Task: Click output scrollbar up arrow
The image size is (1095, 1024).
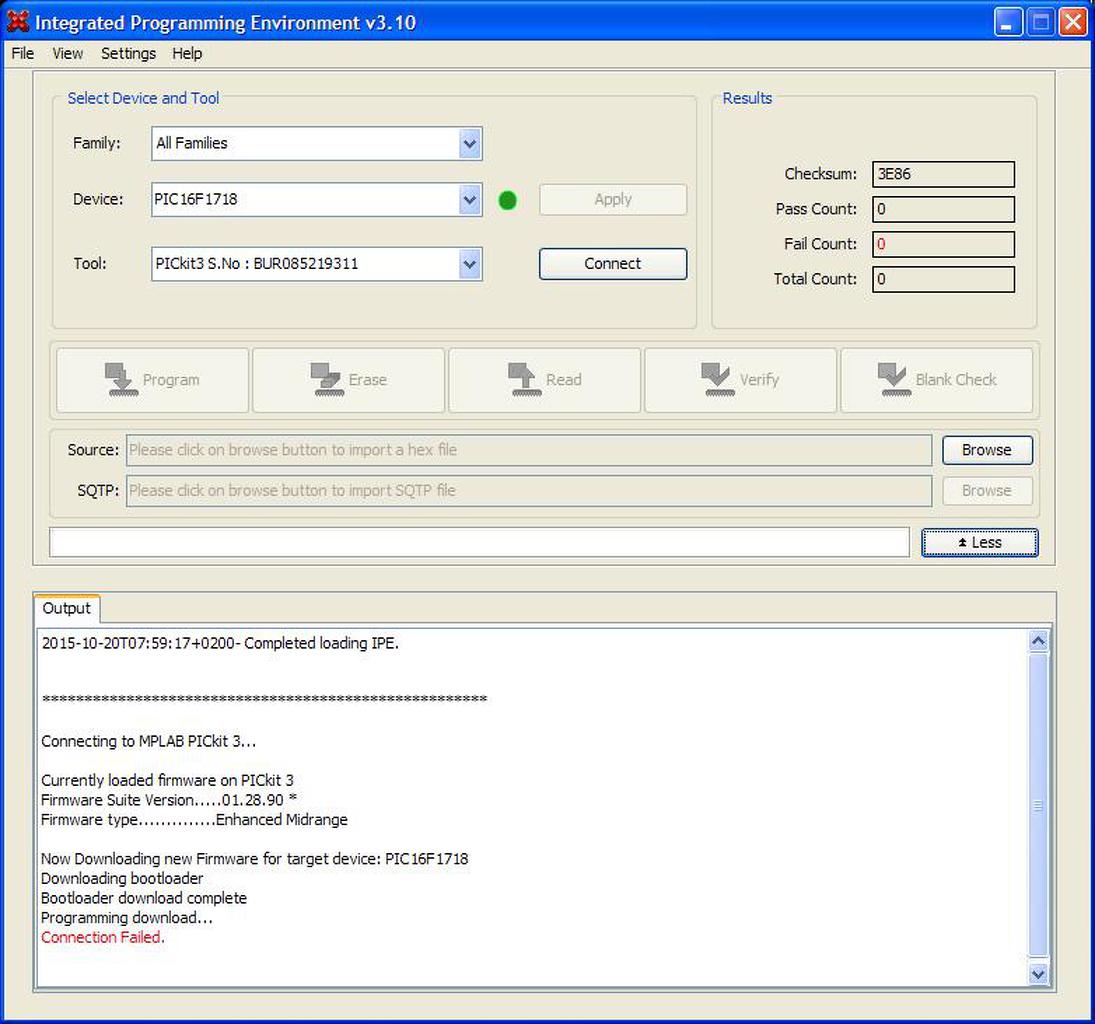Action: pyautogui.click(x=1038, y=641)
